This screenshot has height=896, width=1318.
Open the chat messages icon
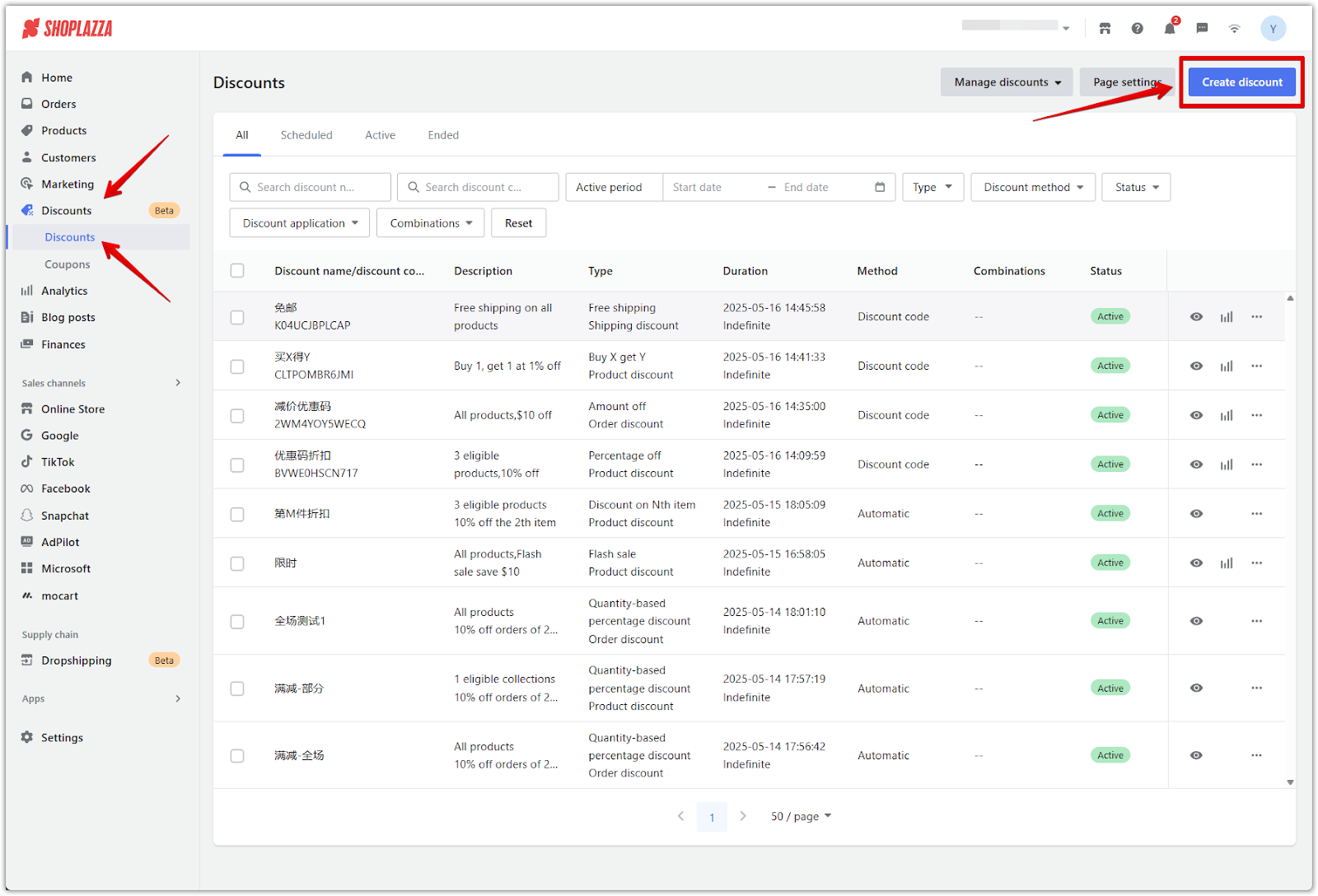pyautogui.click(x=1202, y=29)
